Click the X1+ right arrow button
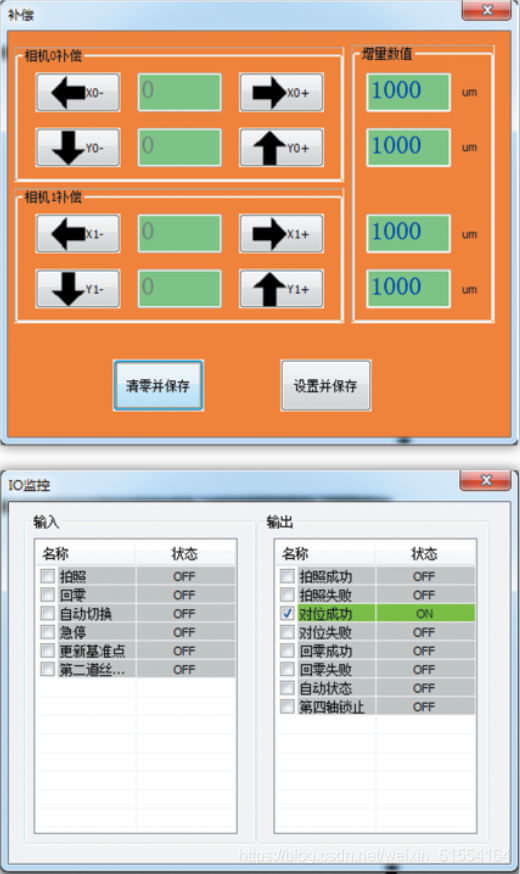Screen dimensions: 520x874 [x=281, y=234]
